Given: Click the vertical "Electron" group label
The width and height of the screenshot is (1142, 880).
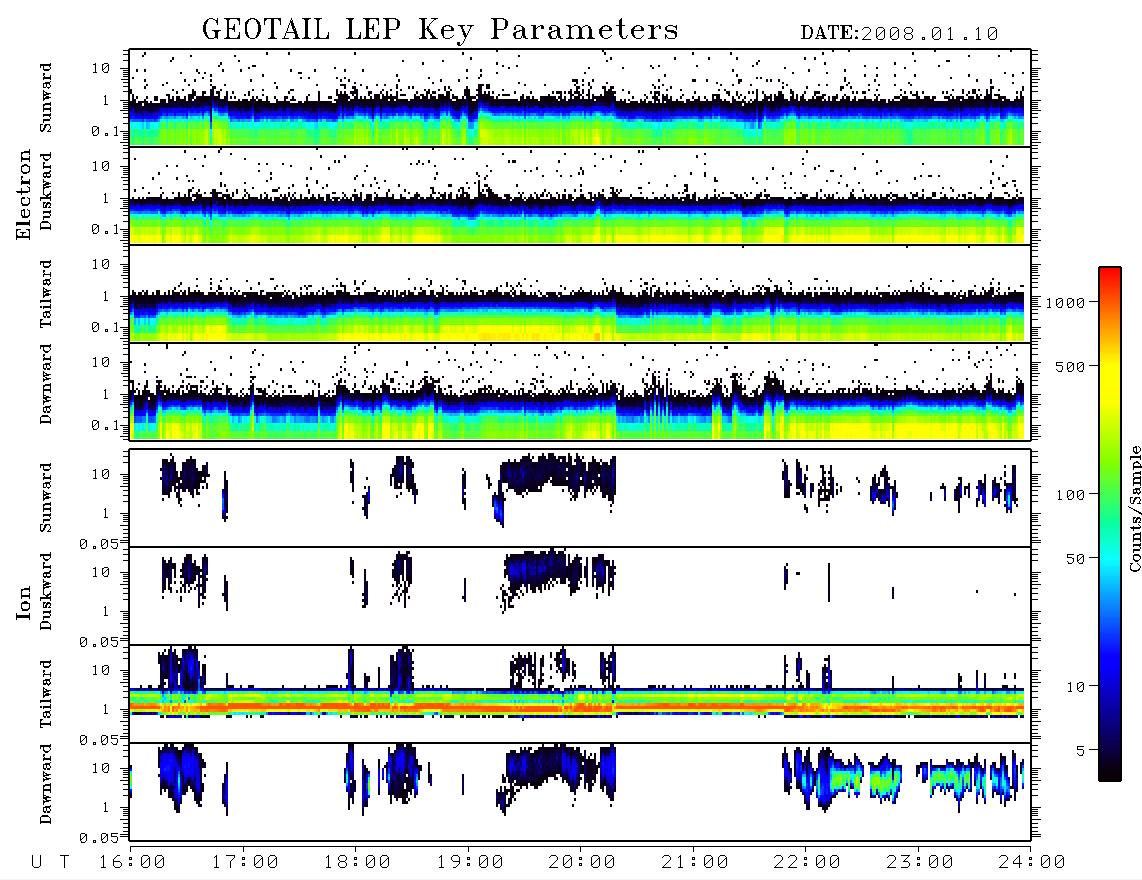Looking at the screenshot, I should pos(24,194).
